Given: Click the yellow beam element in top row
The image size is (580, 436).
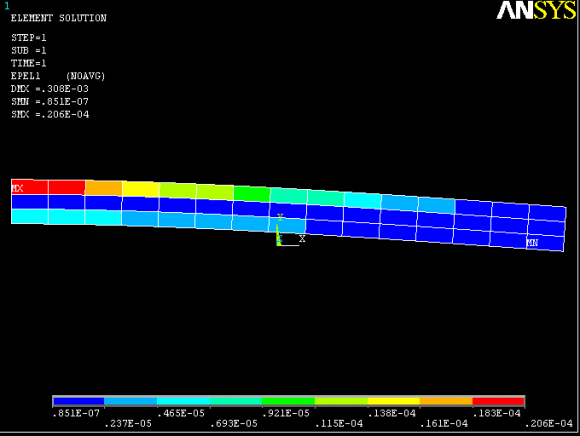Looking at the screenshot, I should (141, 189).
